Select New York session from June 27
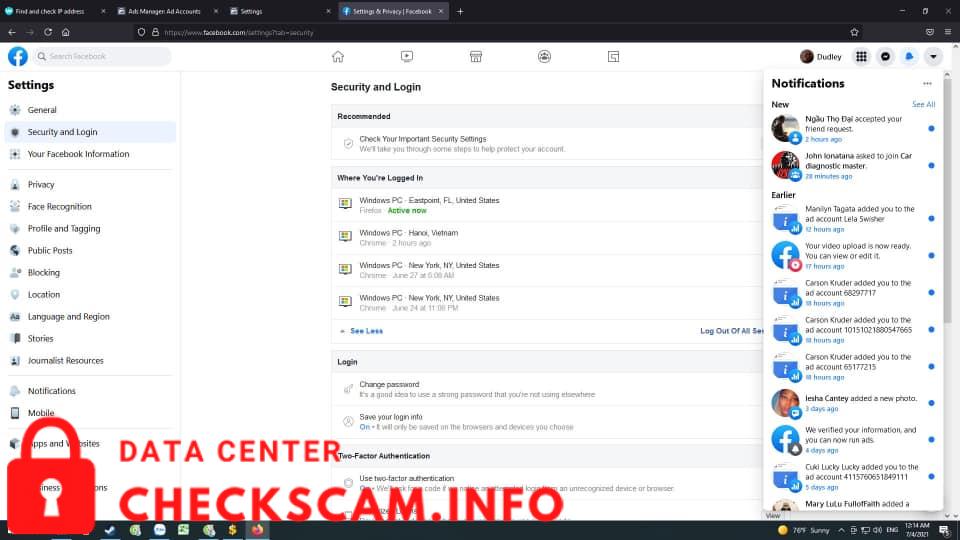 [x=547, y=270]
